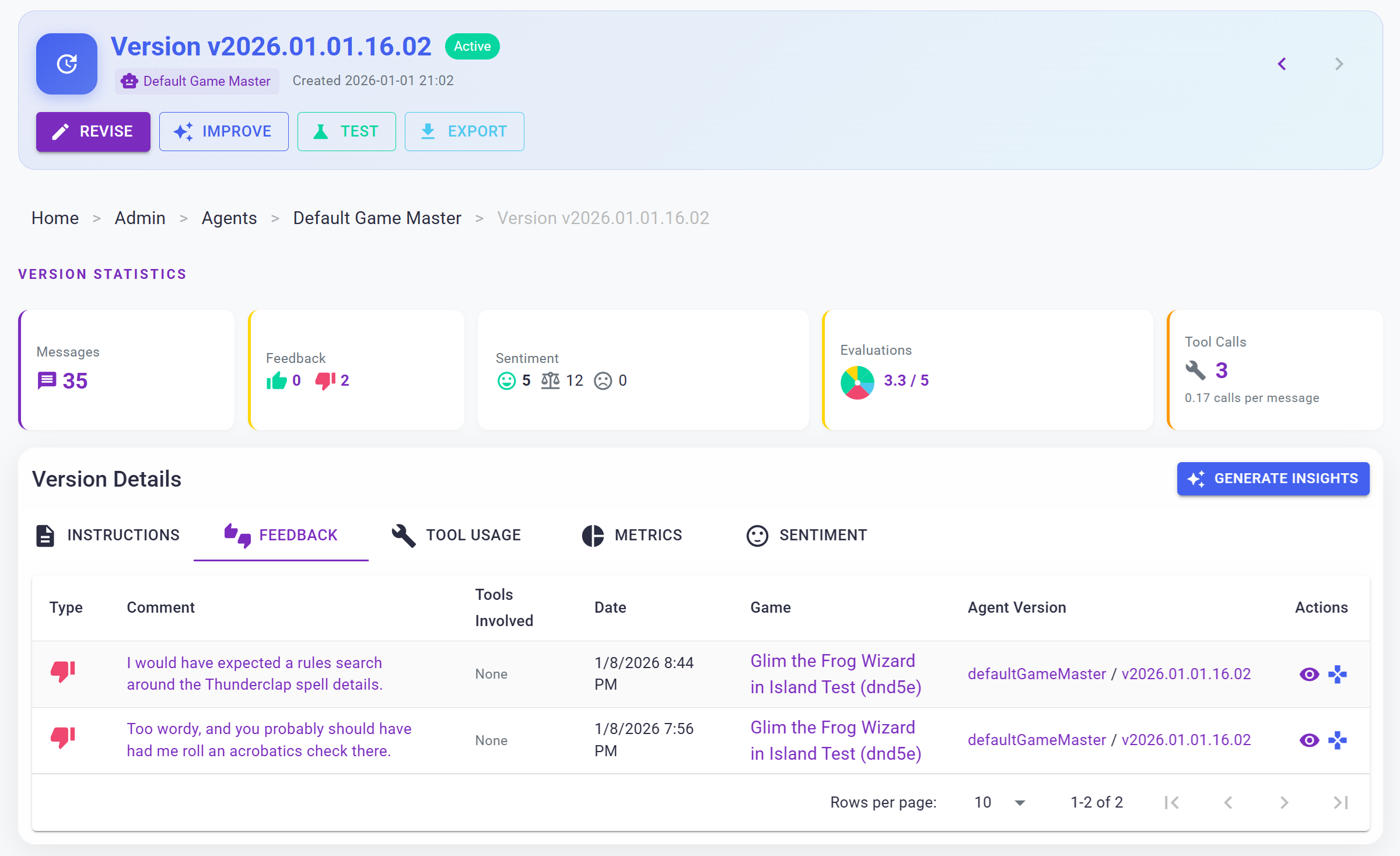Screen dimensions: 1400x856
Task: View the acrobatics feedback entry via its eye icon
Action: (1308, 740)
